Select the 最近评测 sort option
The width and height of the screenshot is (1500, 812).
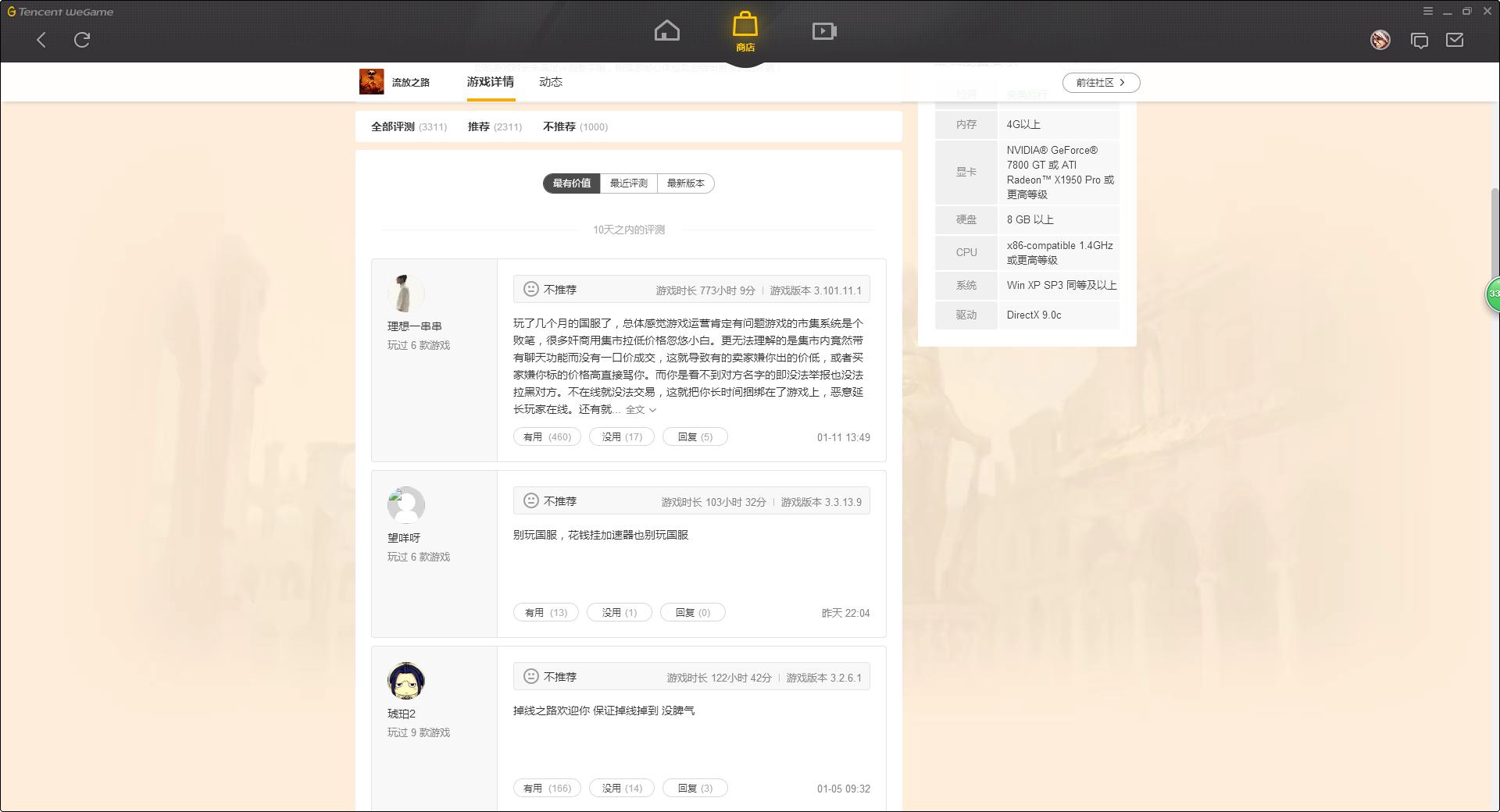pos(628,183)
